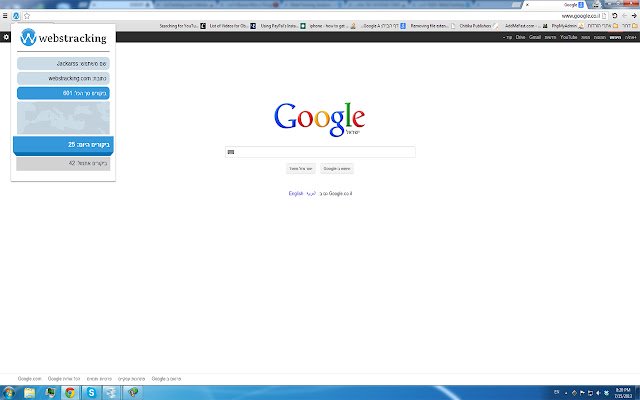Open the 'Chitika Publishers' bookmark
Viewport: 640px width, 400px height.
coord(479,26)
